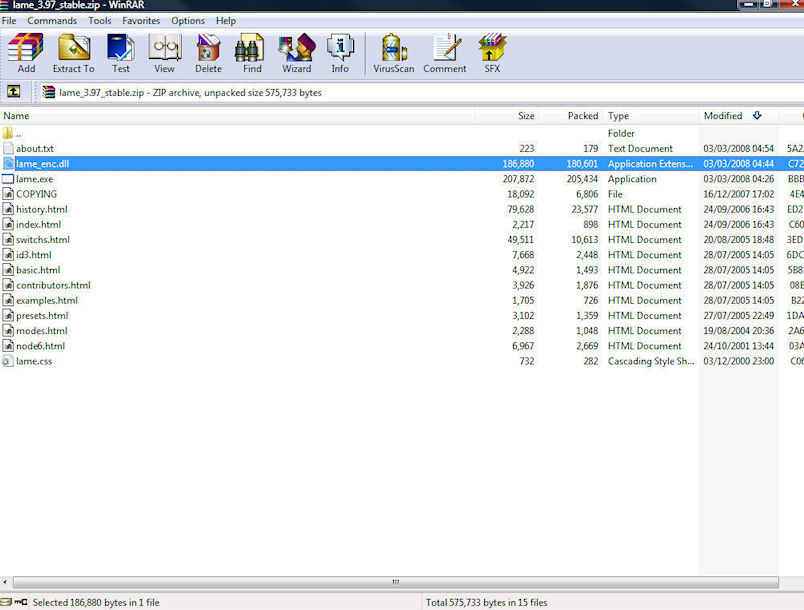Viewport: 804px width, 610px height.
Task: Click the lame.exe file icon
Action: tap(8, 179)
